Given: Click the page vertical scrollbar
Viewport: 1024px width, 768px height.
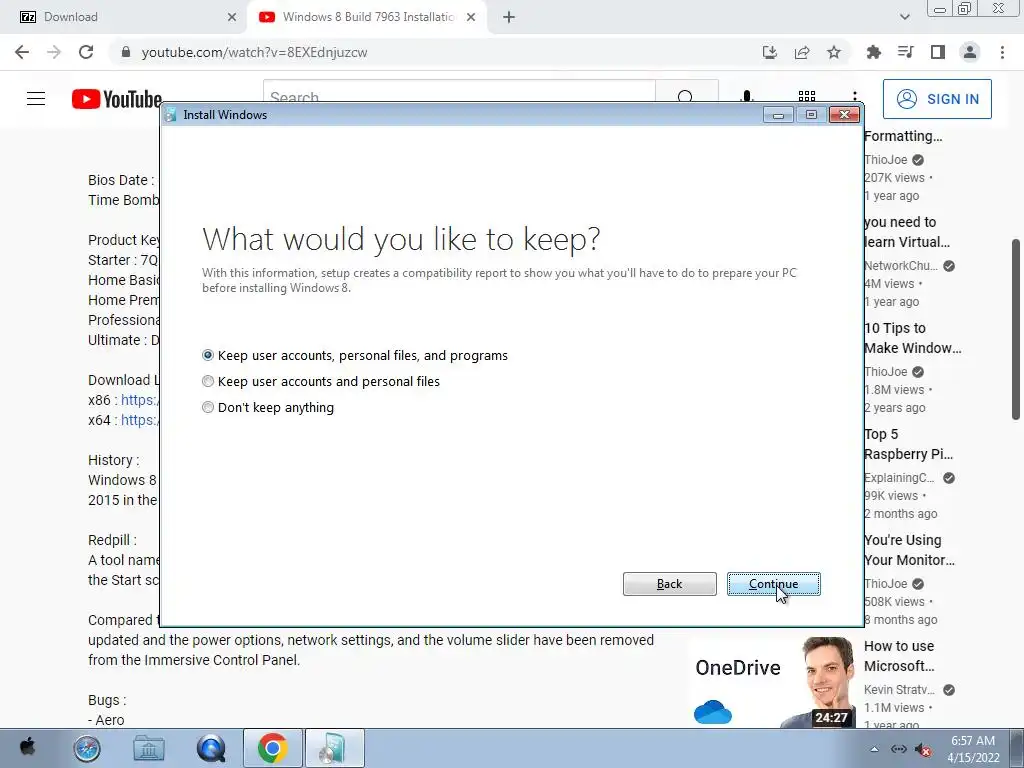Looking at the screenshot, I should pos(1016,329).
